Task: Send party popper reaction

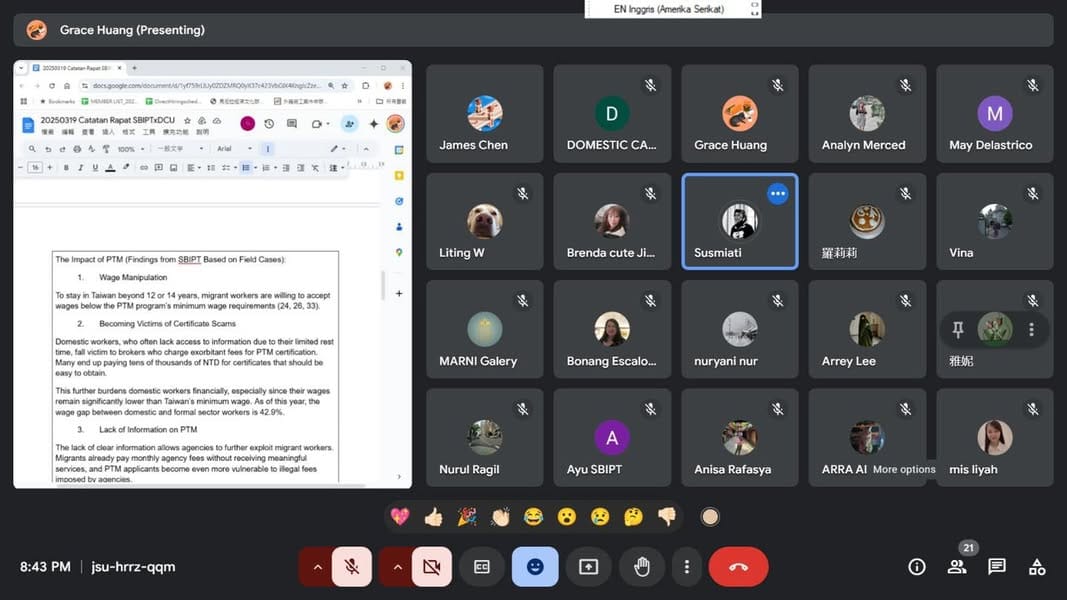Action: coord(467,517)
